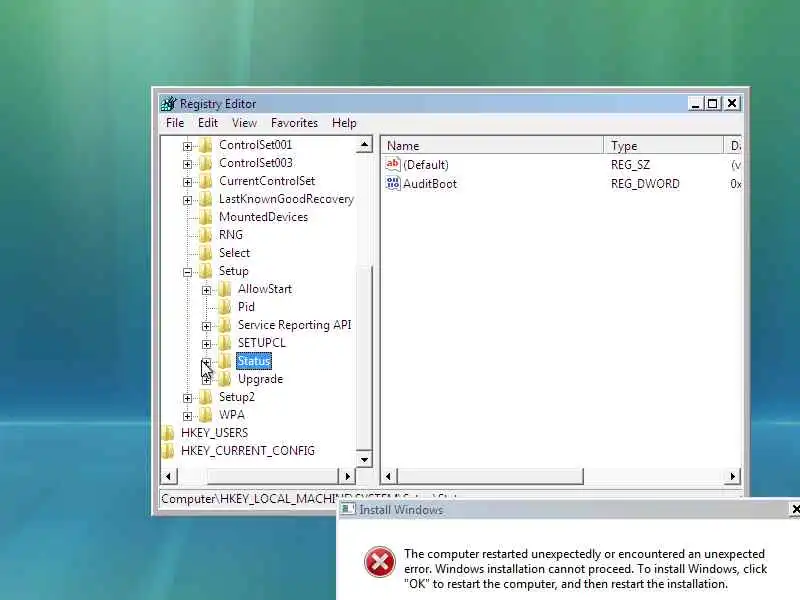Screen dimensions: 800x600
Task: Click the Select key folder icon
Action: point(206,253)
